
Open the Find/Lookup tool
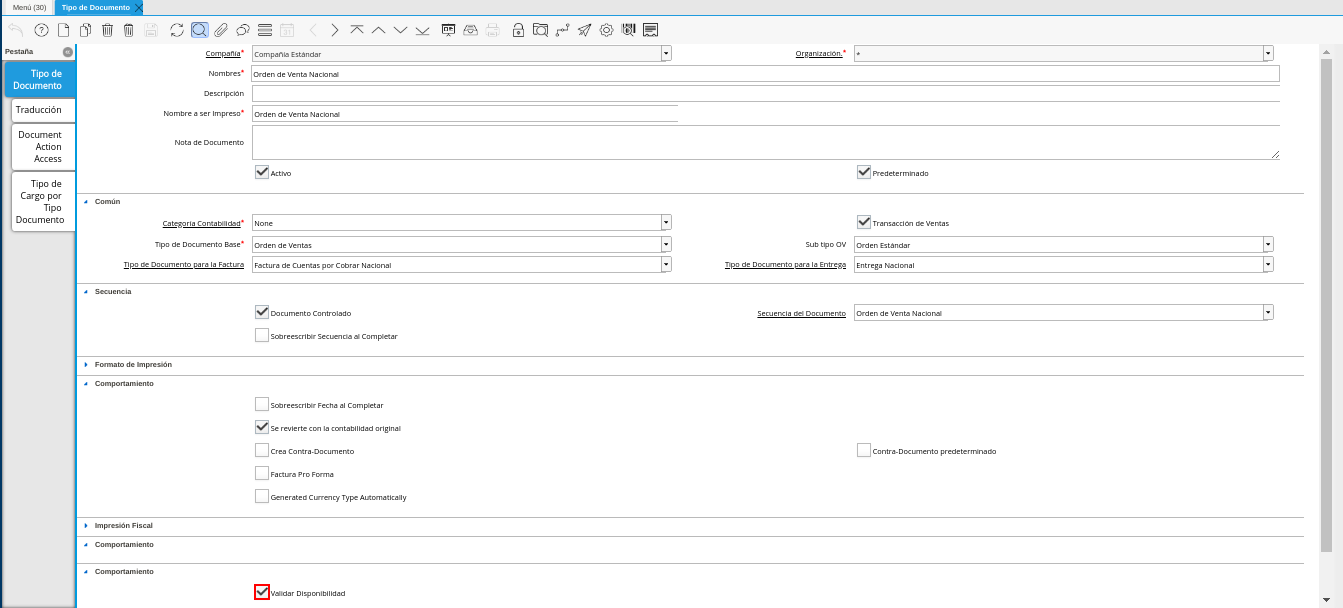[197, 30]
